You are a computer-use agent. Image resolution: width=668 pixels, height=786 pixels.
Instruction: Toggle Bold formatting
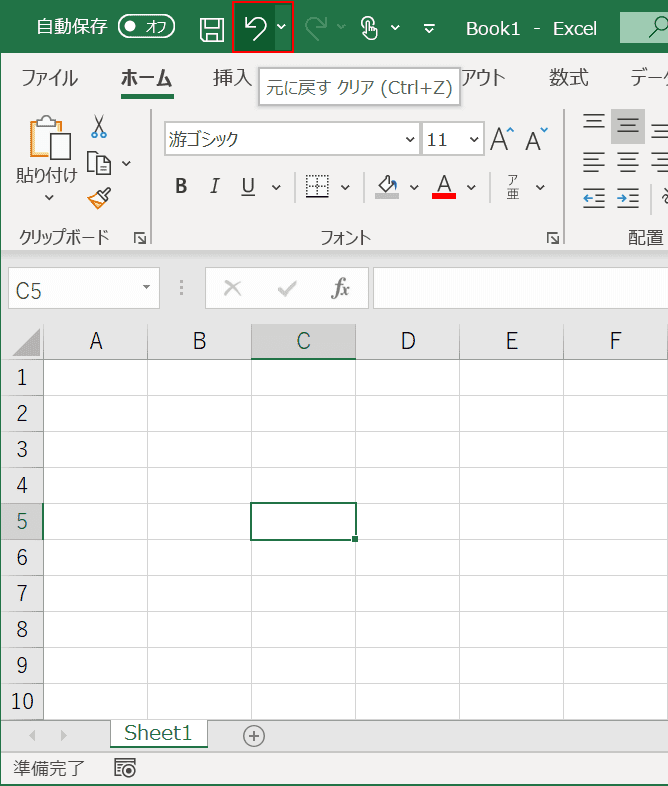point(181,186)
